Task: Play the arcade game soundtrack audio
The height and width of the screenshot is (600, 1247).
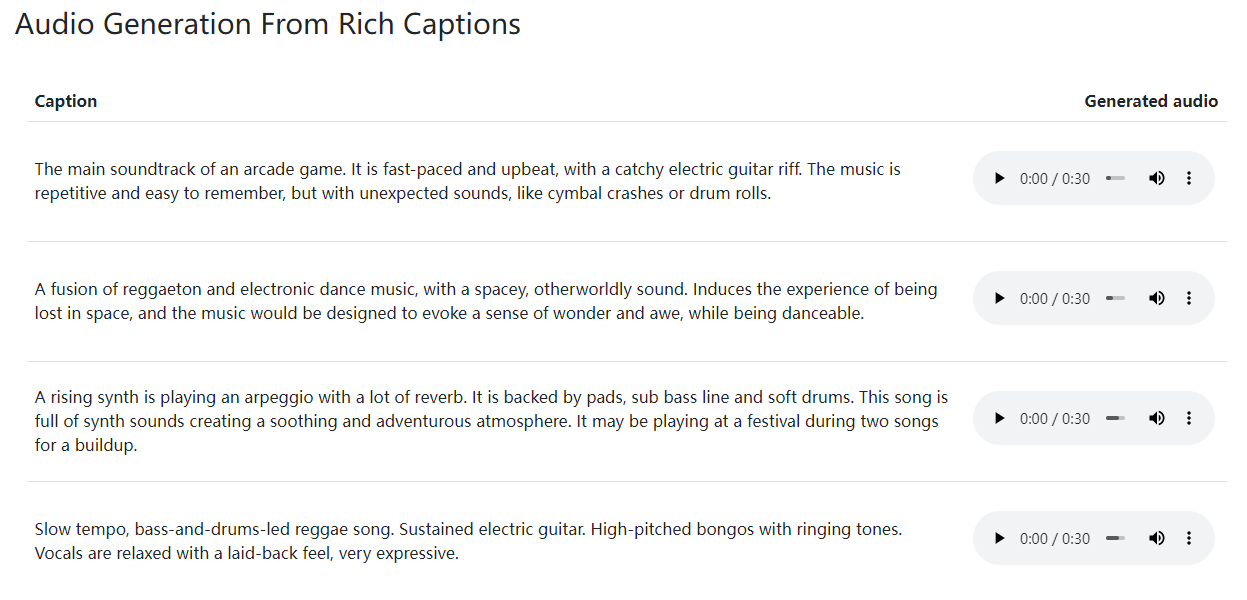Action: pyautogui.click(x=999, y=178)
